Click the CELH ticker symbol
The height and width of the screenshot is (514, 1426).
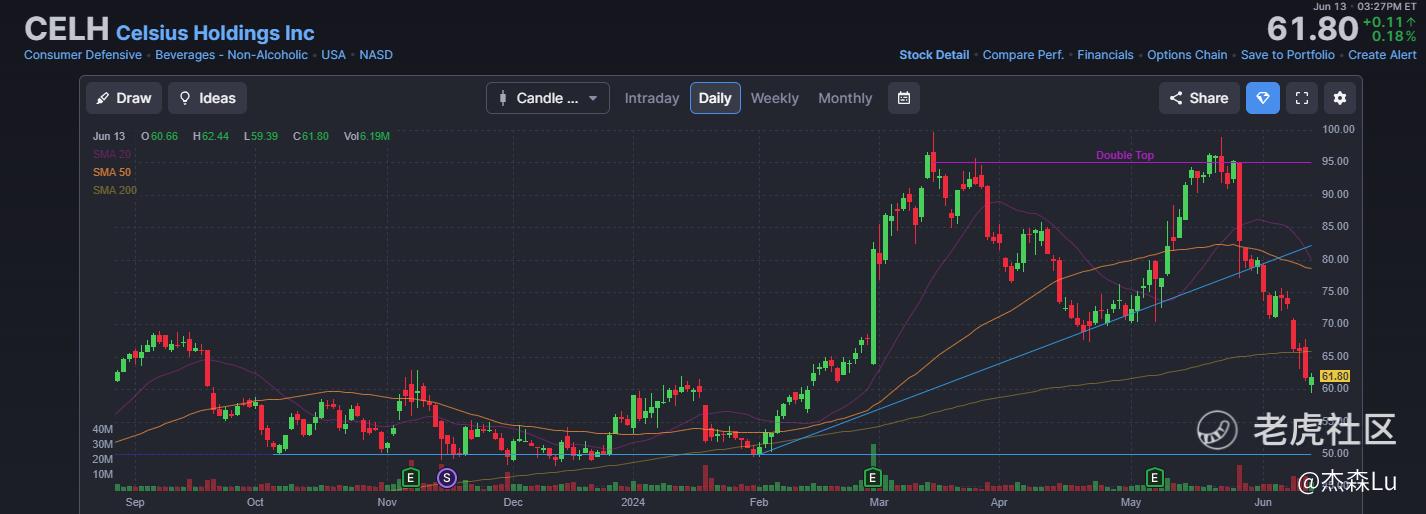pos(66,29)
